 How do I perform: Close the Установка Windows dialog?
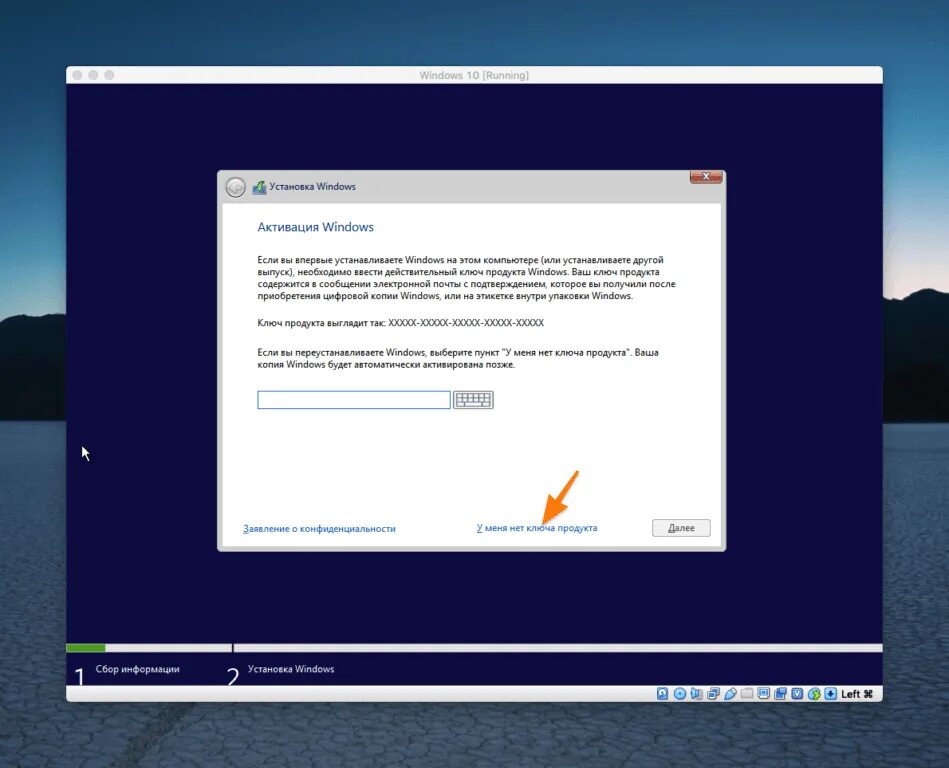[x=706, y=177]
